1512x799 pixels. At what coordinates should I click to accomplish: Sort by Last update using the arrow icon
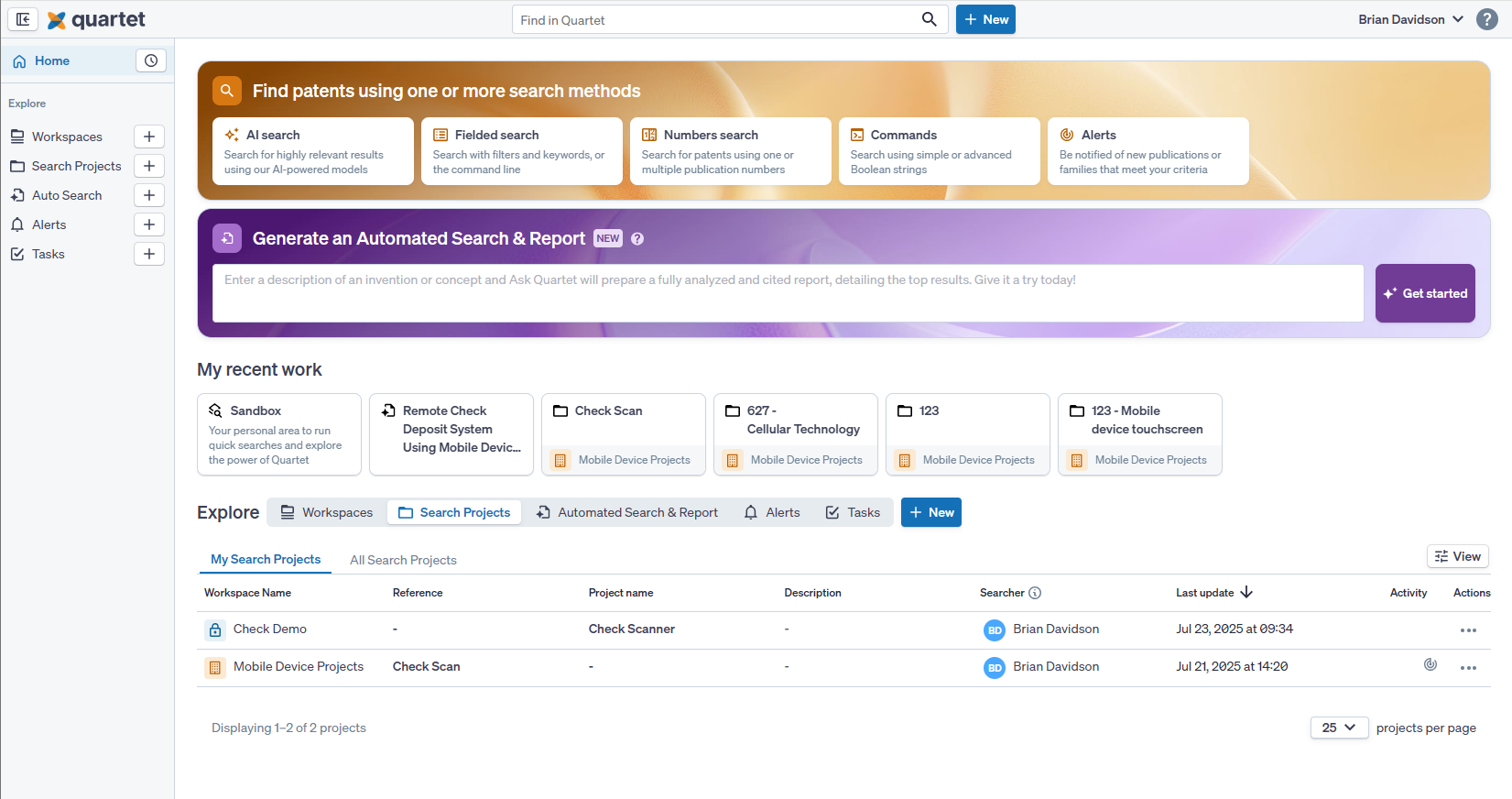1246,593
